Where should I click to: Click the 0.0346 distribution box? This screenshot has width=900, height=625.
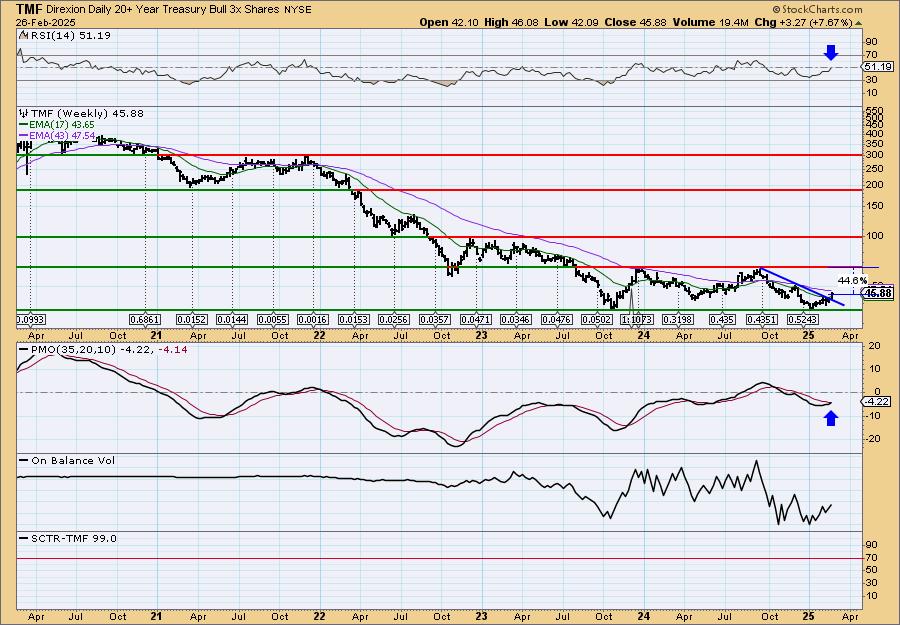click(516, 319)
